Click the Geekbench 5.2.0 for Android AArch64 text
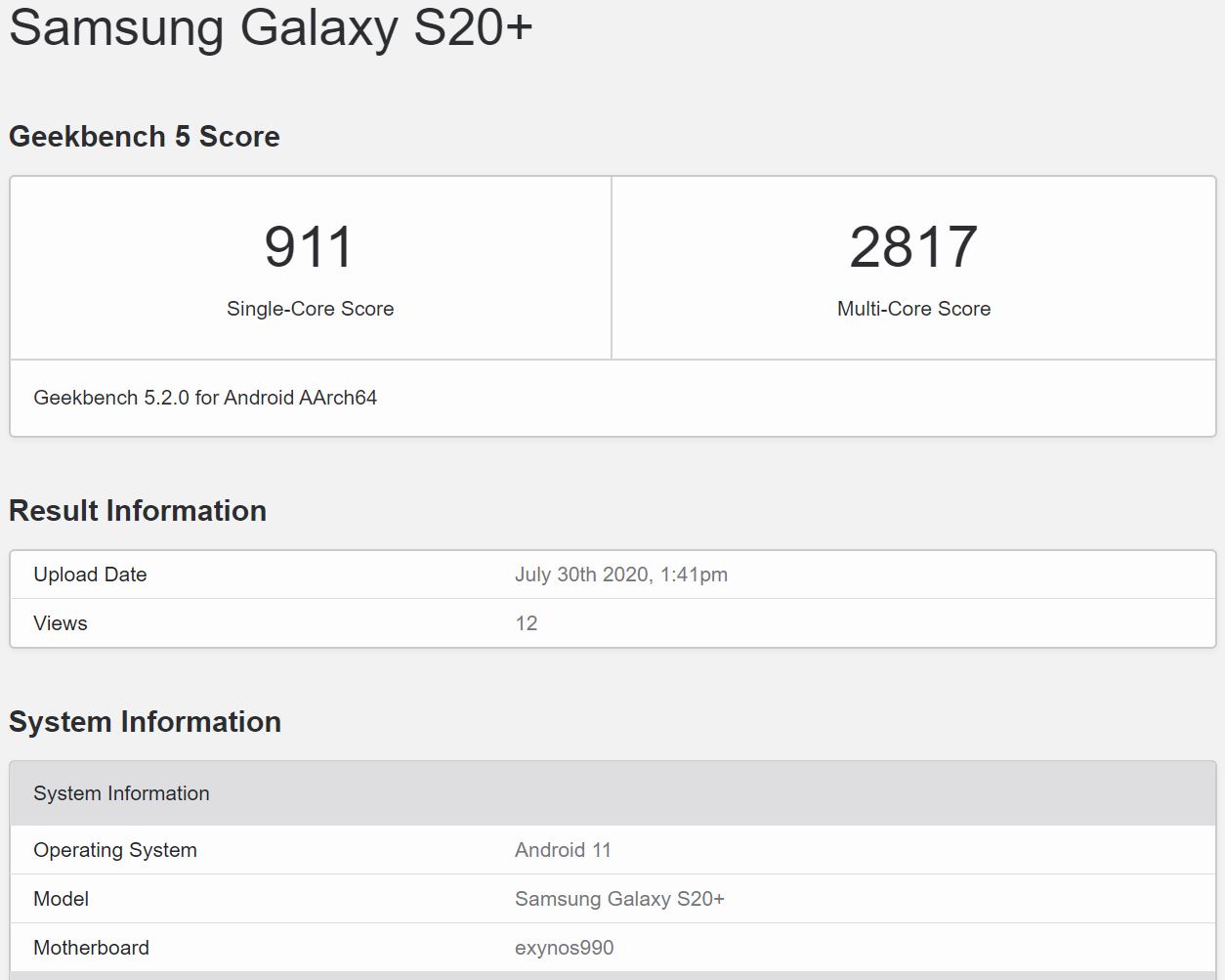The height and width of the screenshot is (980, 1225). pos(205,398)
